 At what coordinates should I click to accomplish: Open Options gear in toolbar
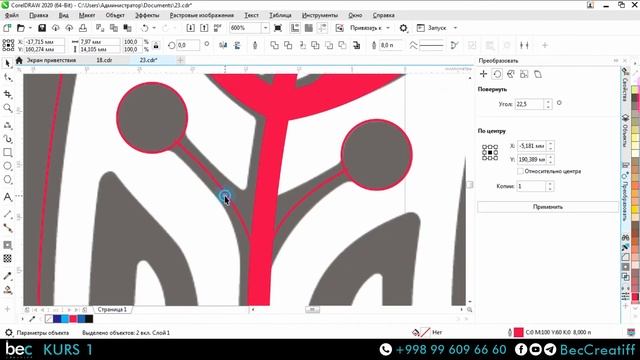403,28
